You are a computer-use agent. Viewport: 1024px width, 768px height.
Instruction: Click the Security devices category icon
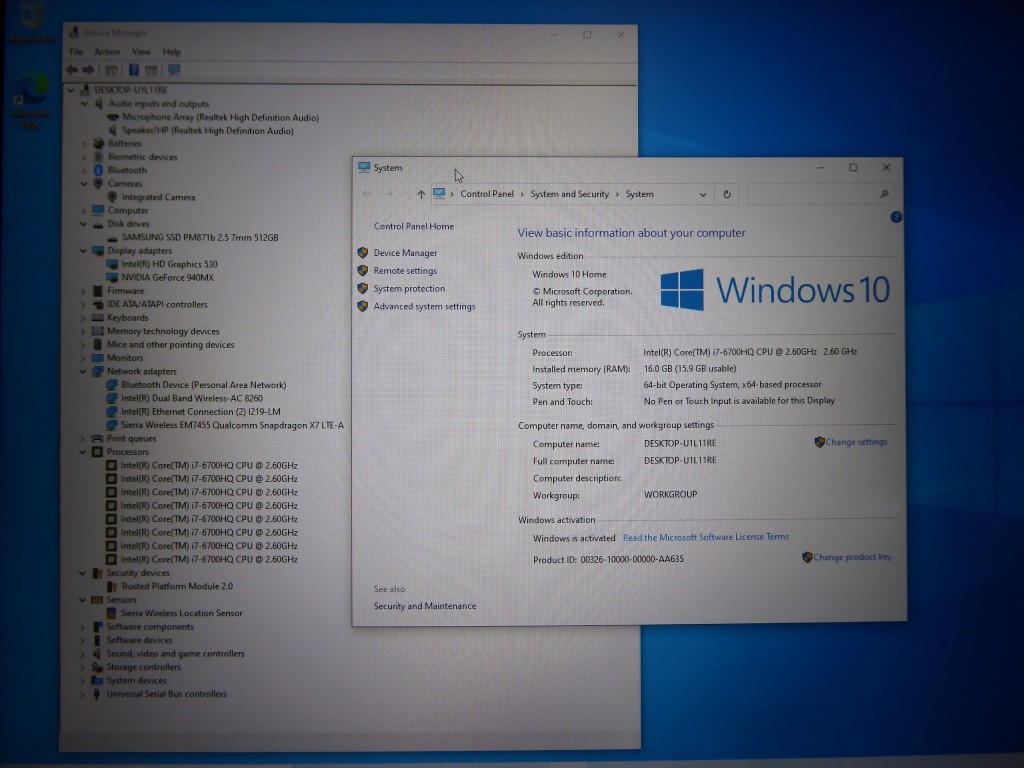pos(97,573)
